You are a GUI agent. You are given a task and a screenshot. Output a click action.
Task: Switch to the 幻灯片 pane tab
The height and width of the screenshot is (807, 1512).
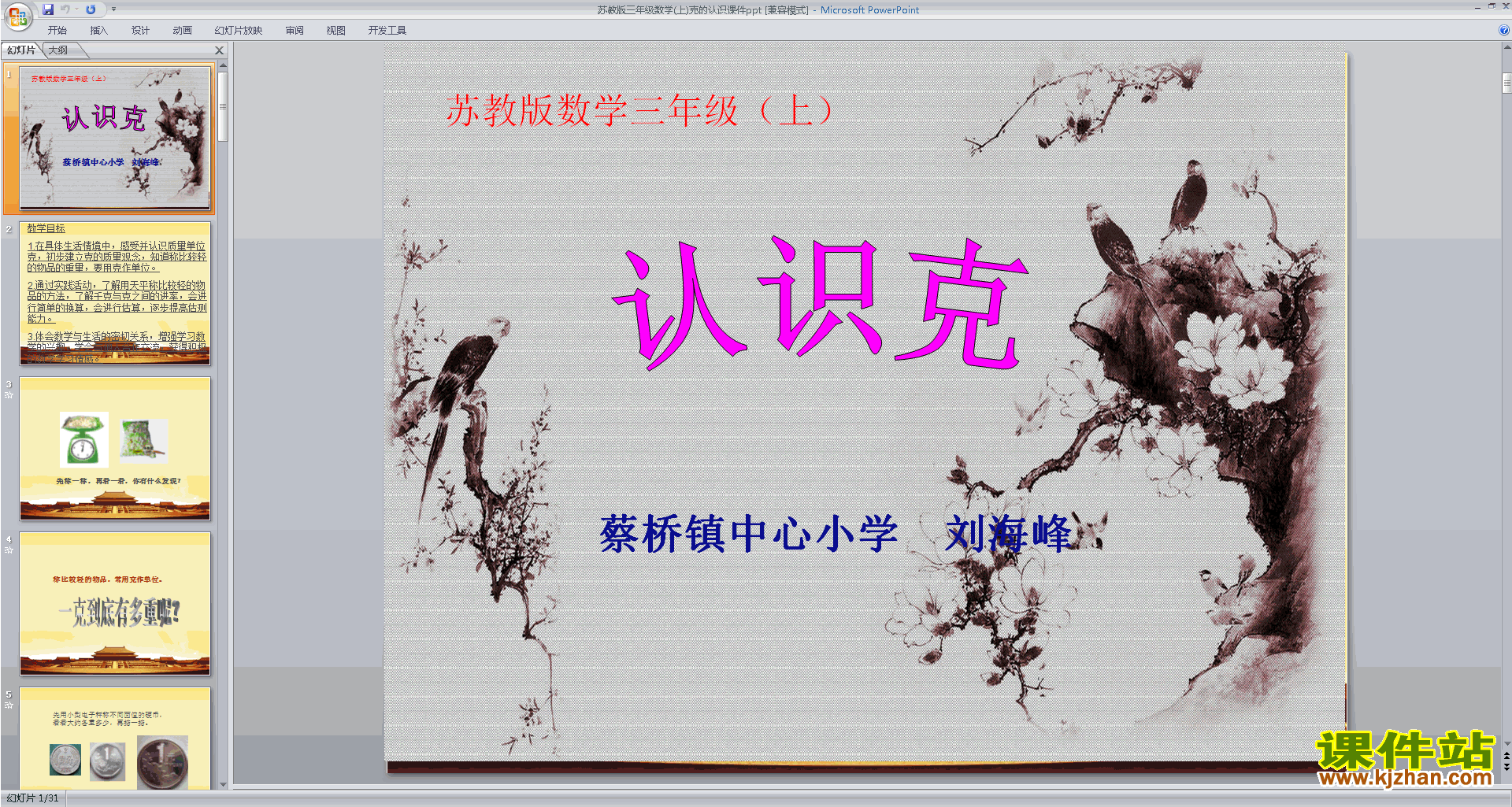click(21, 50)
